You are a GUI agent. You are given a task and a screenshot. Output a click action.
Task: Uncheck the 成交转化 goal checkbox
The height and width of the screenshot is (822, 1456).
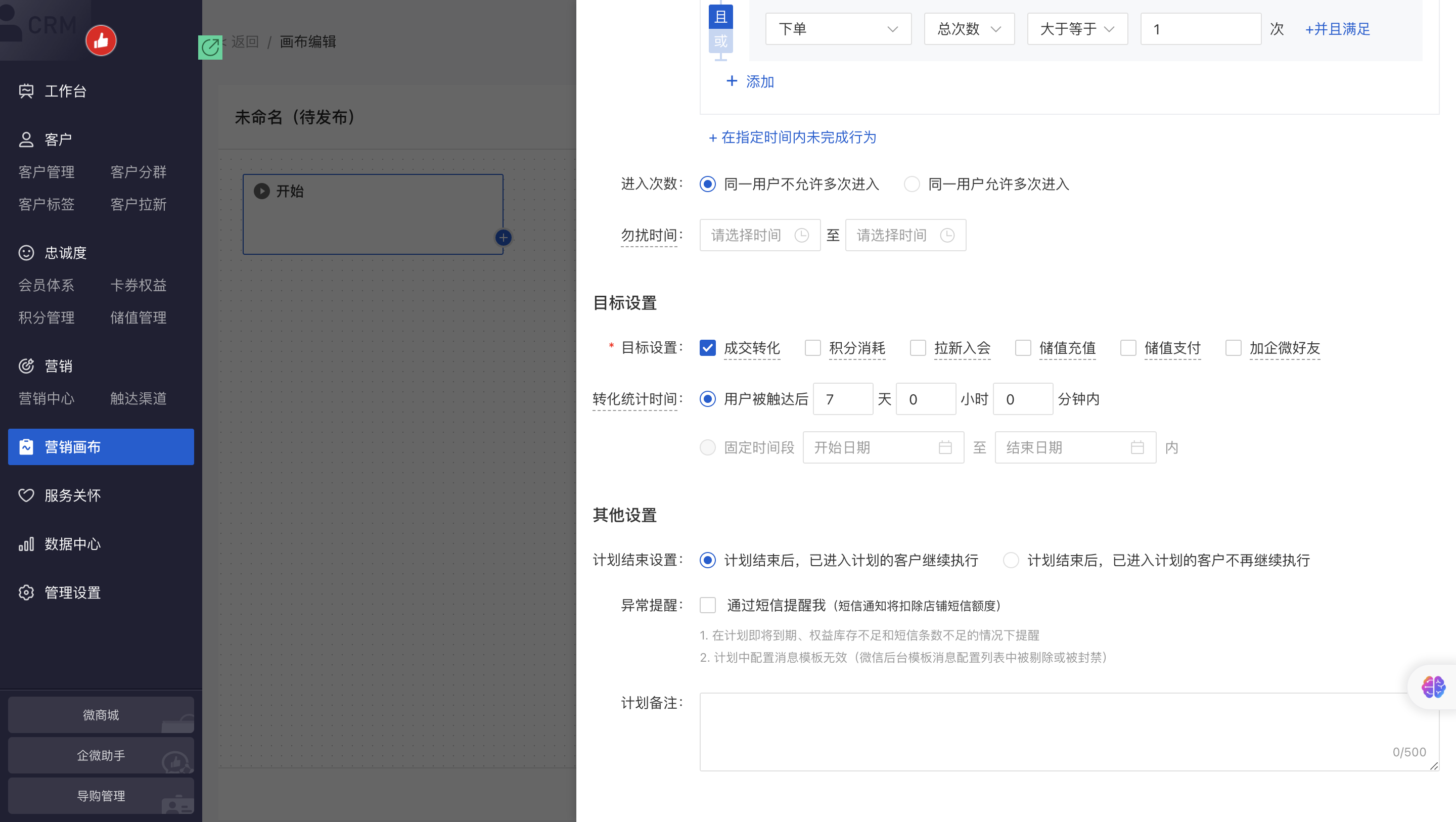pyautogui.click(x=708, y=348)
